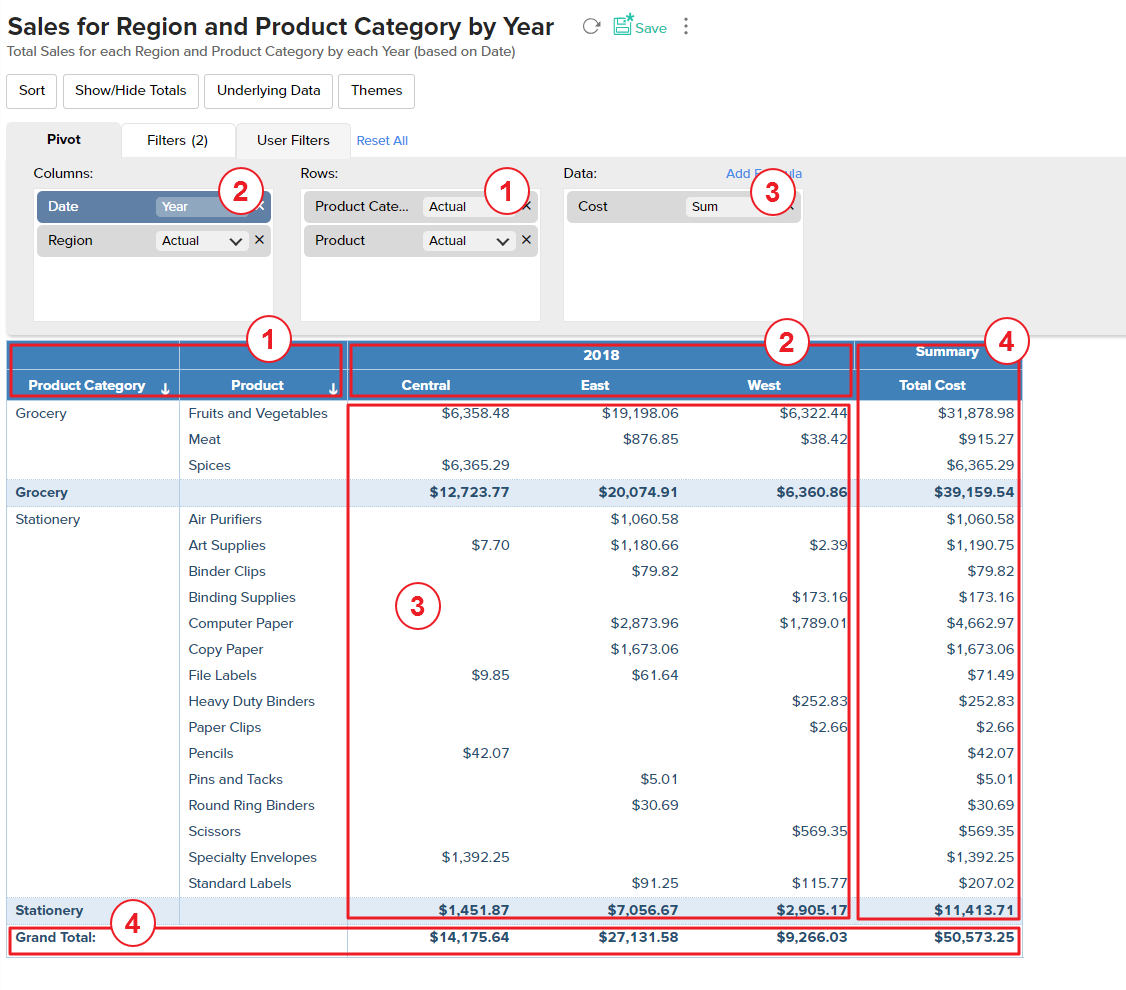Click sort arrow on Product column header
Viewport: 1126px width, 990px height.
coord(333,387)
